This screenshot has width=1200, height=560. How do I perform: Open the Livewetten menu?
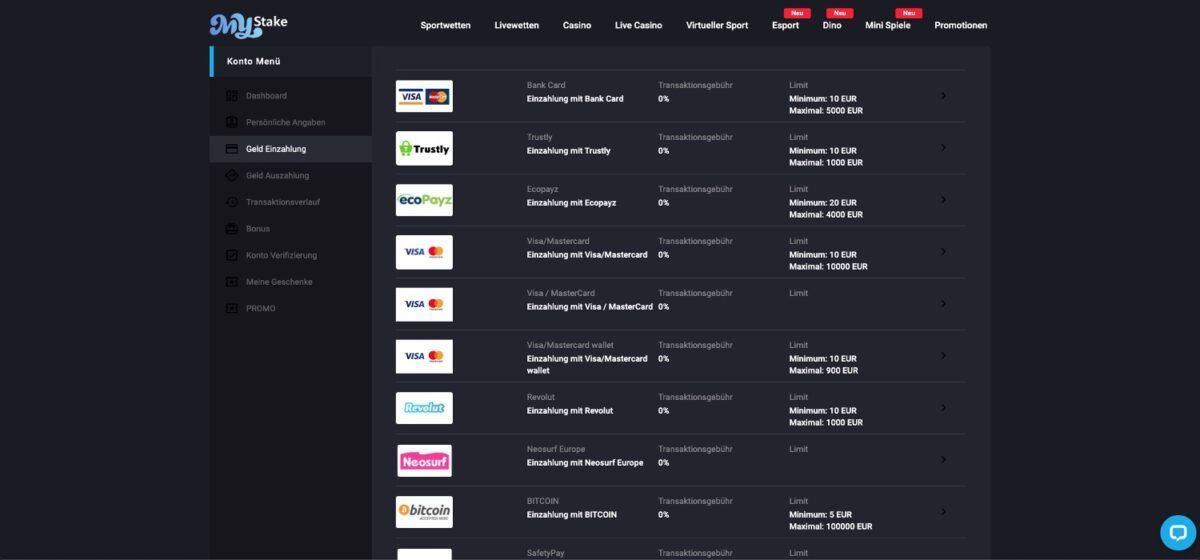pos(516,25)
